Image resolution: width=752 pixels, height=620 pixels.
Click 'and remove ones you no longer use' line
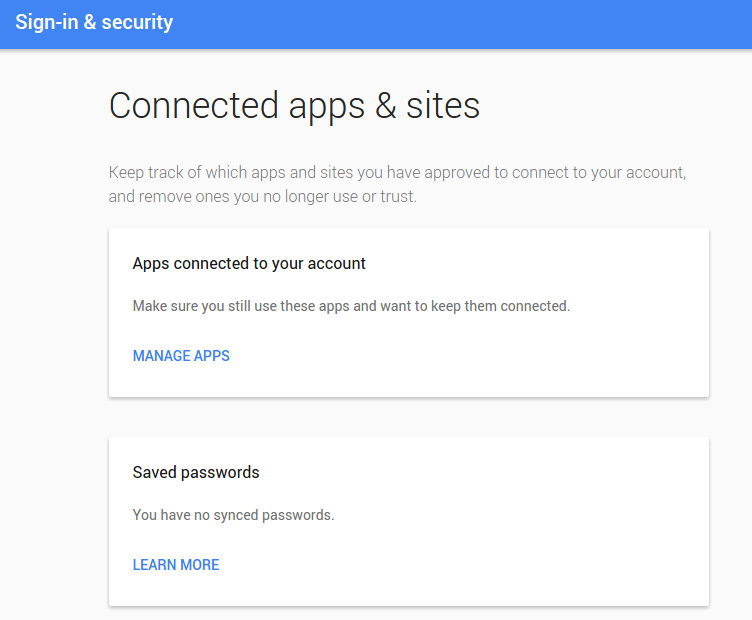click(x=262, y=197)
